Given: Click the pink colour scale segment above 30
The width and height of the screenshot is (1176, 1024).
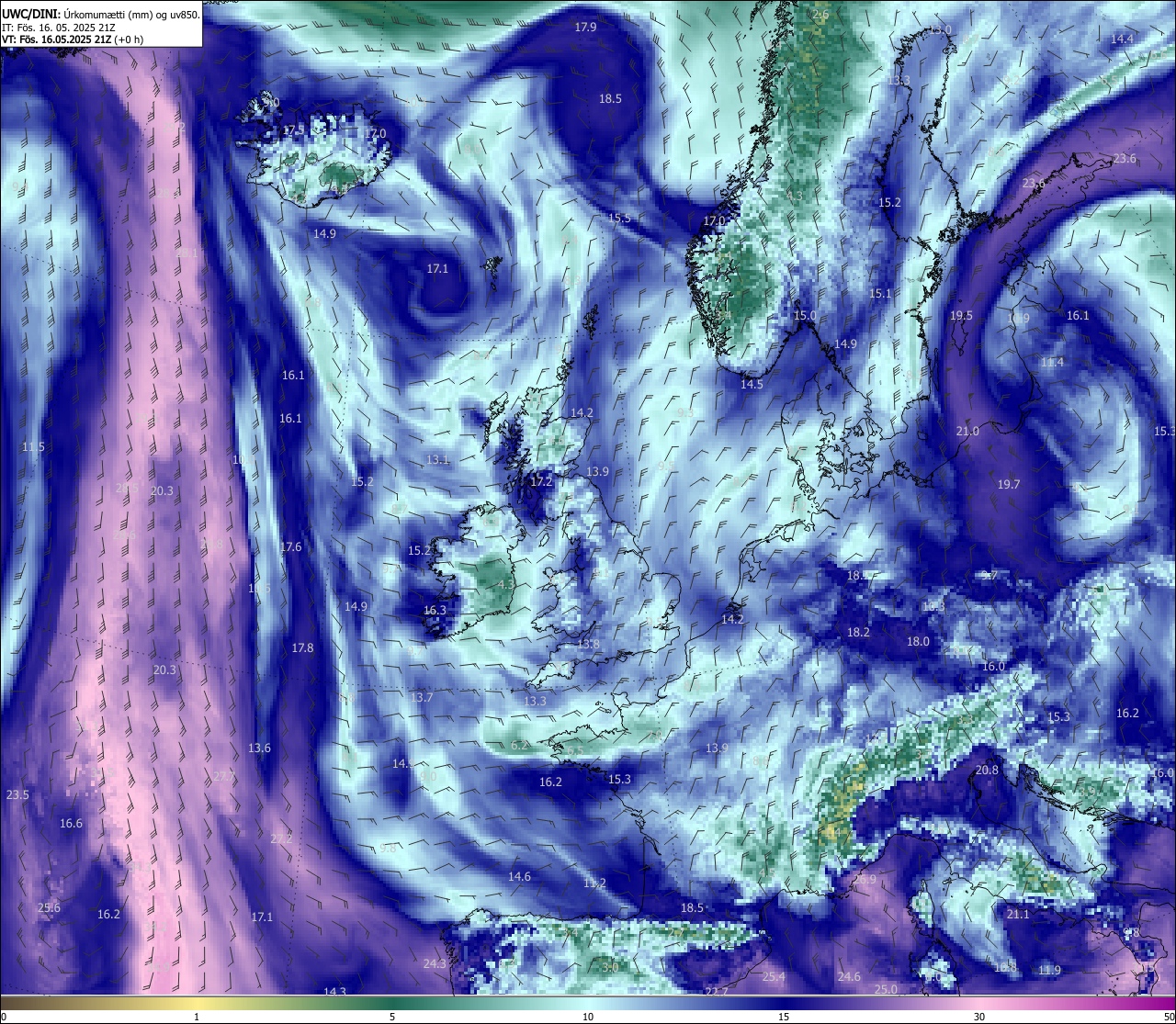Looking at the screenshot, I should (x=979, y=1003).
